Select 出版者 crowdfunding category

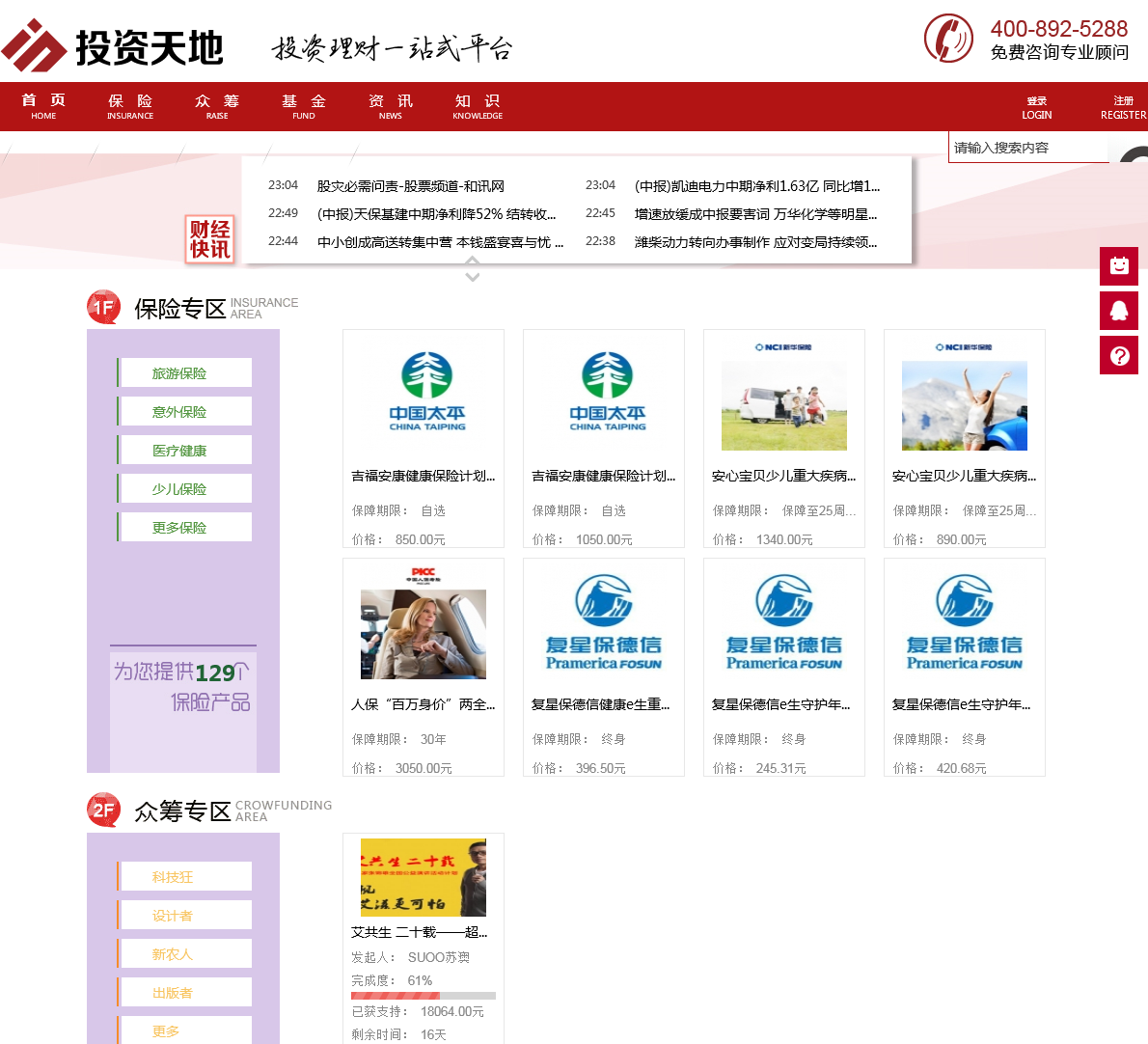[184, 992]
